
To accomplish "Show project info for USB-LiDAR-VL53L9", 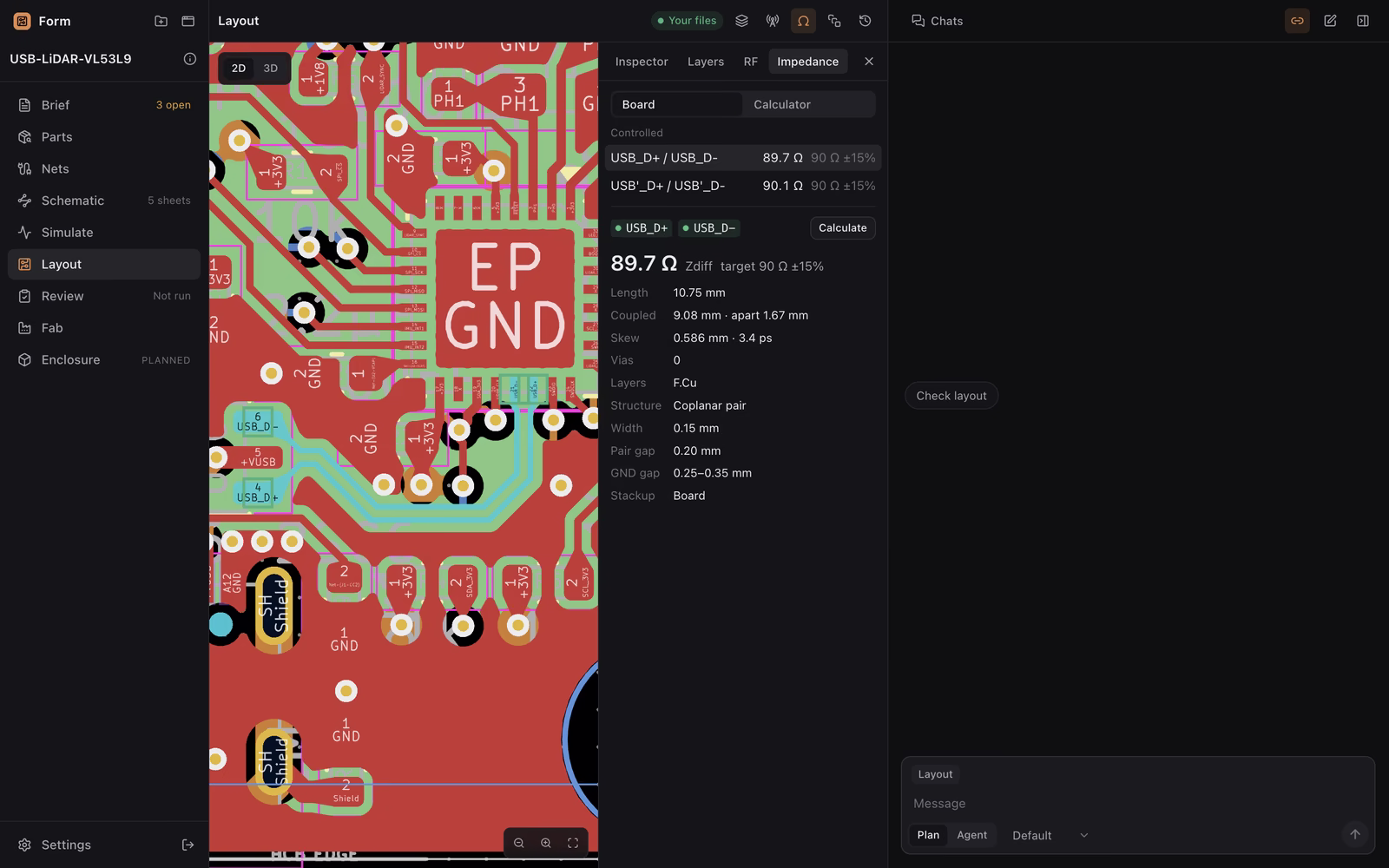I will click(x=190, y=59).
